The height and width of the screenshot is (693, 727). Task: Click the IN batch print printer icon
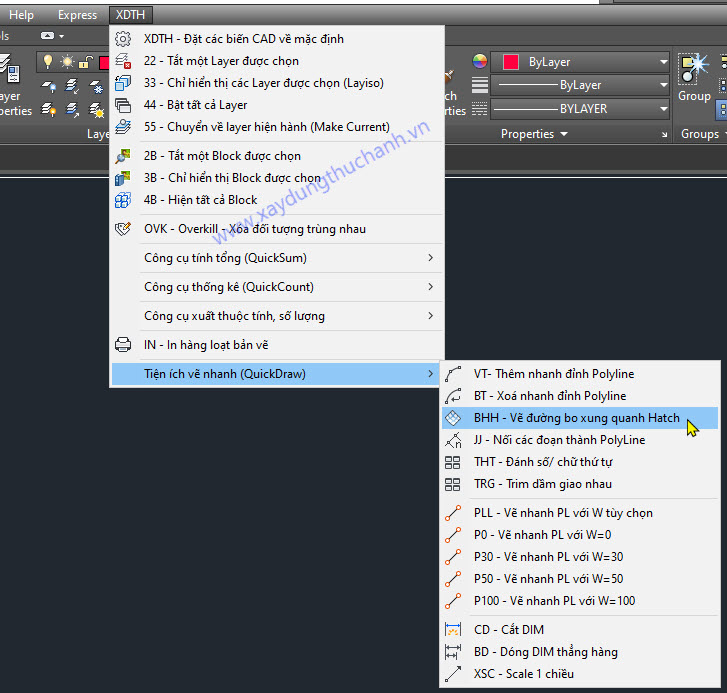(x=124, y=345)
